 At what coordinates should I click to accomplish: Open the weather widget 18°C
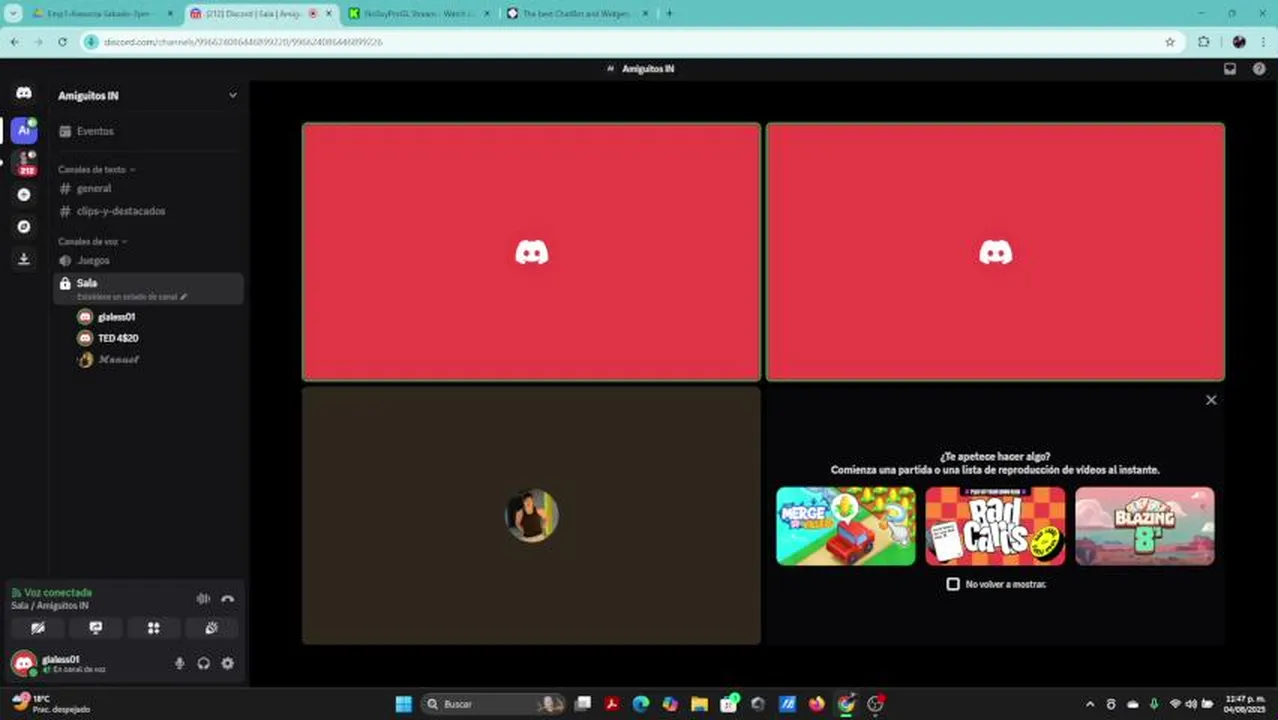click(50, 704)
